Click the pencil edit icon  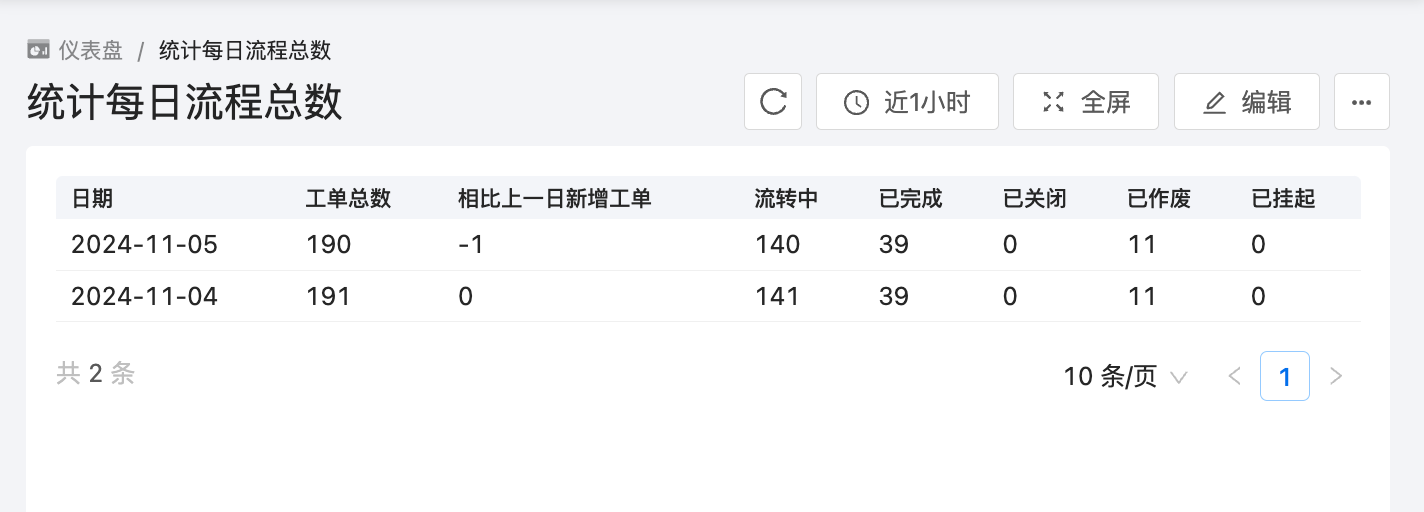click(1214, 102)
